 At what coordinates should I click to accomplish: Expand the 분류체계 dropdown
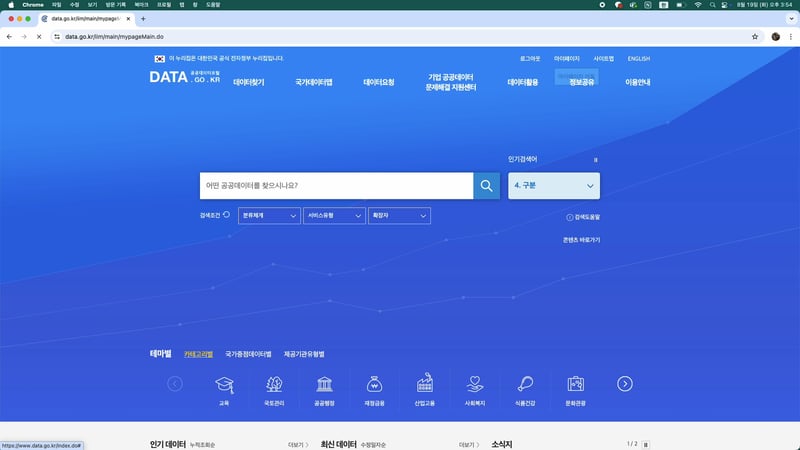[x=270, y=216]
